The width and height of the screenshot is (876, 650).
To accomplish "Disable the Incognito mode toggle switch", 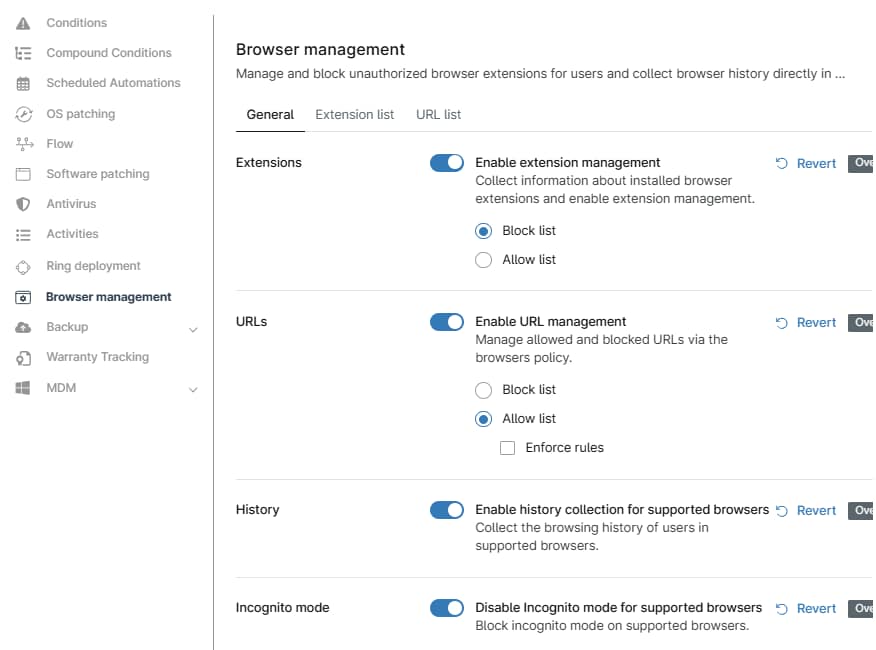I will (447, 608).
